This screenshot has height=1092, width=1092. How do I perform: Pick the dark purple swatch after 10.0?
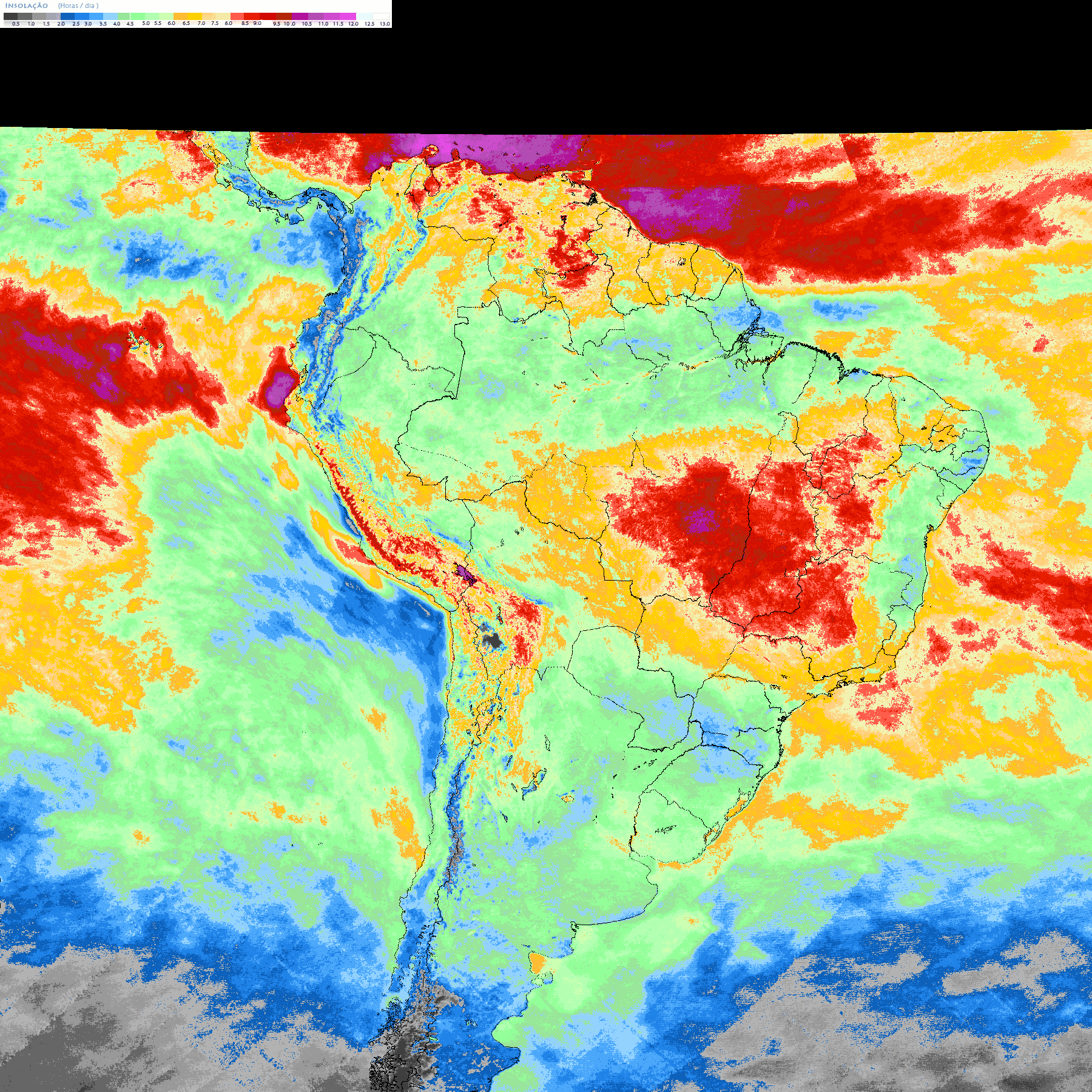(300, 16)
